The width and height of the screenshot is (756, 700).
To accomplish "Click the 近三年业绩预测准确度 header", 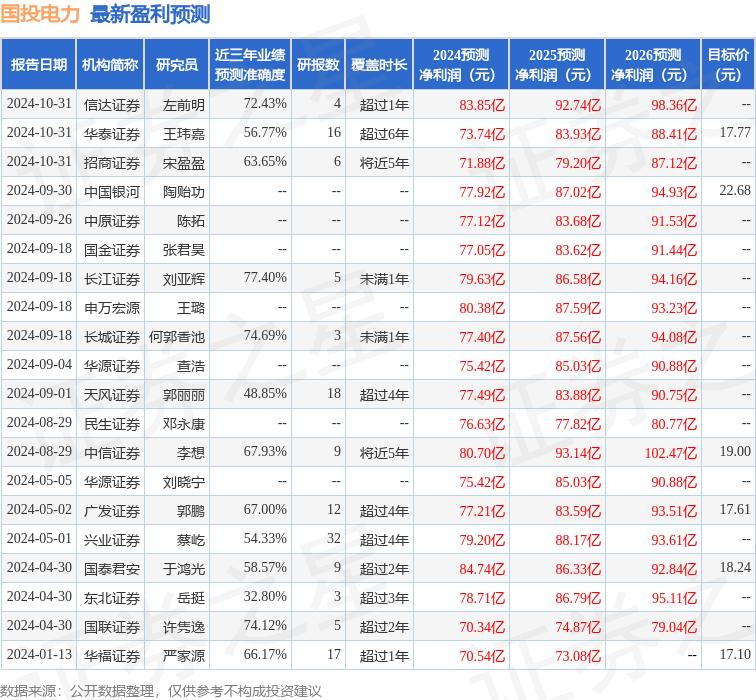I will point(250,65).
